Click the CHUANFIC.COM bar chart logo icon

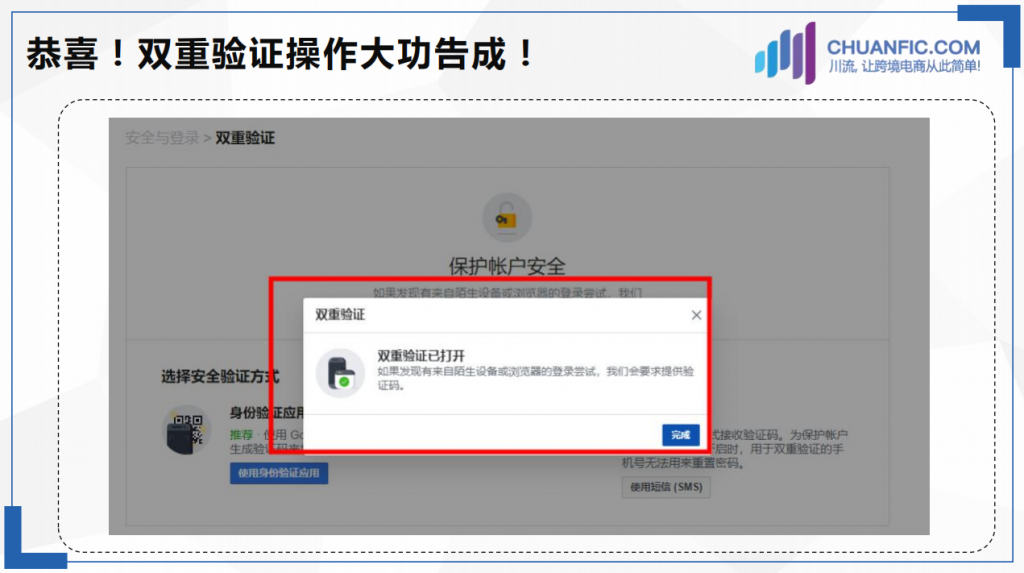click(x=786, y=53)
